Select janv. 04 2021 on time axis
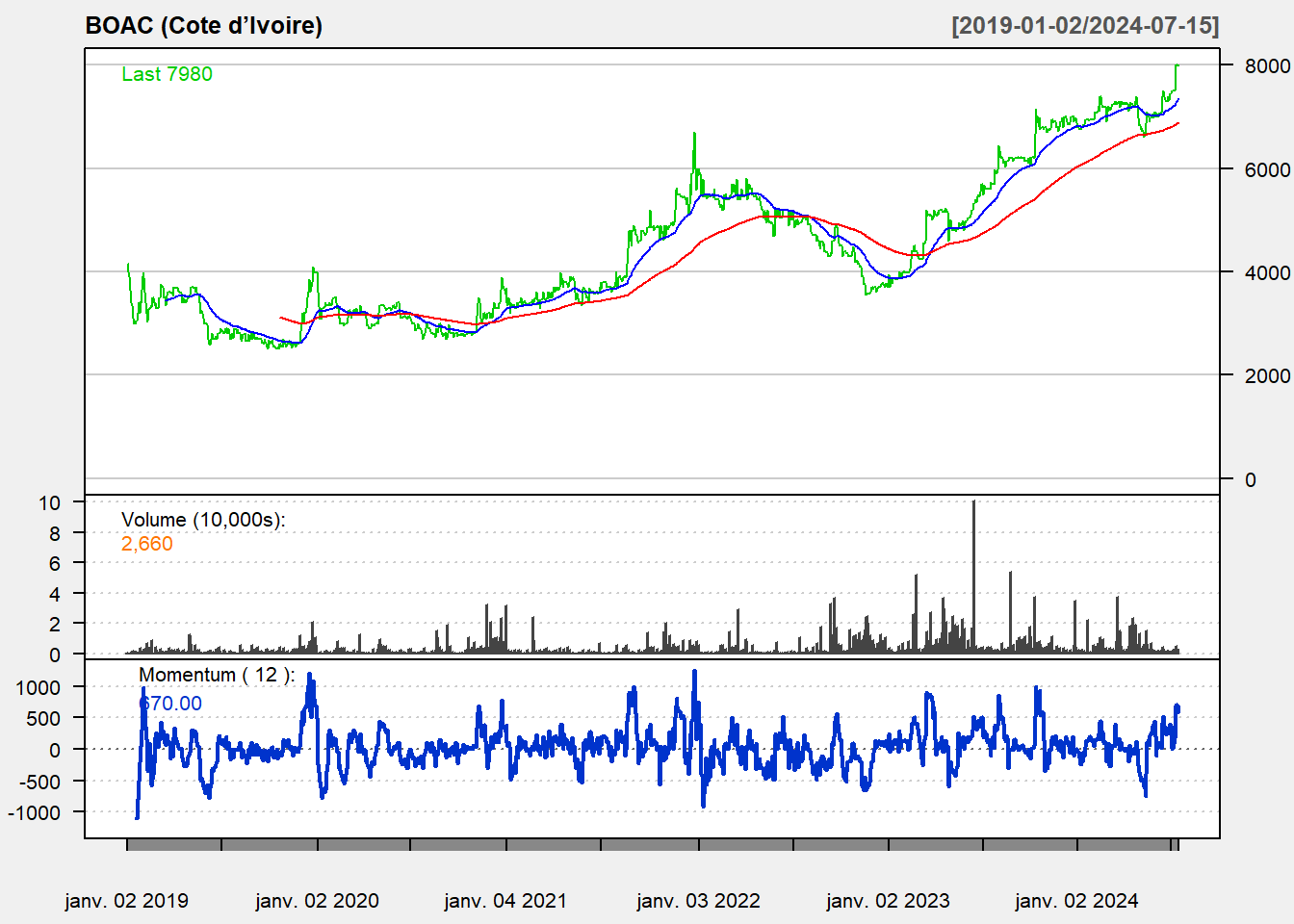Screen dimensions: 1294x924 505,901
